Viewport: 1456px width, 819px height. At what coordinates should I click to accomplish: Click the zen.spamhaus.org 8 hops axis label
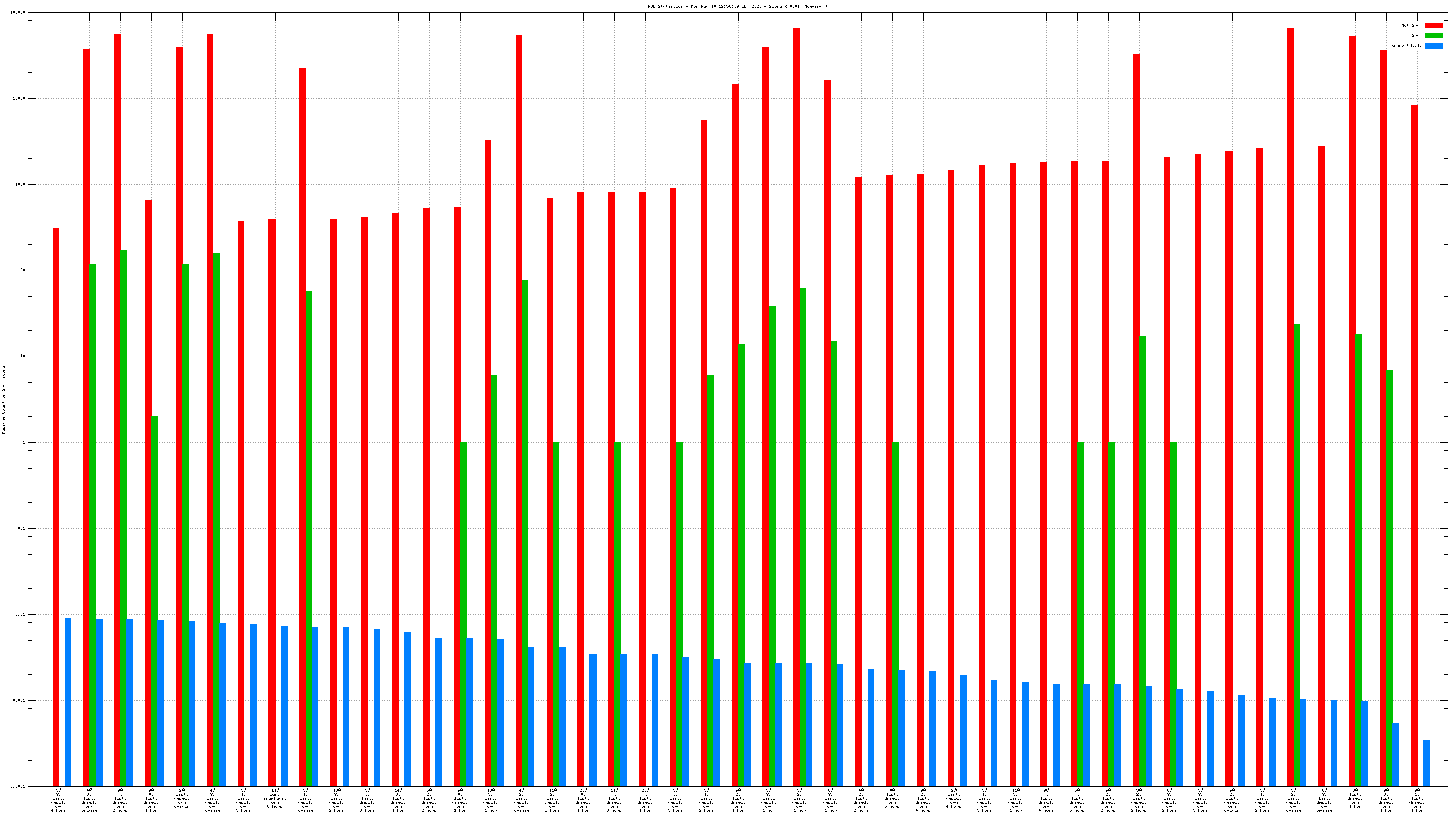tap(275, 798)
